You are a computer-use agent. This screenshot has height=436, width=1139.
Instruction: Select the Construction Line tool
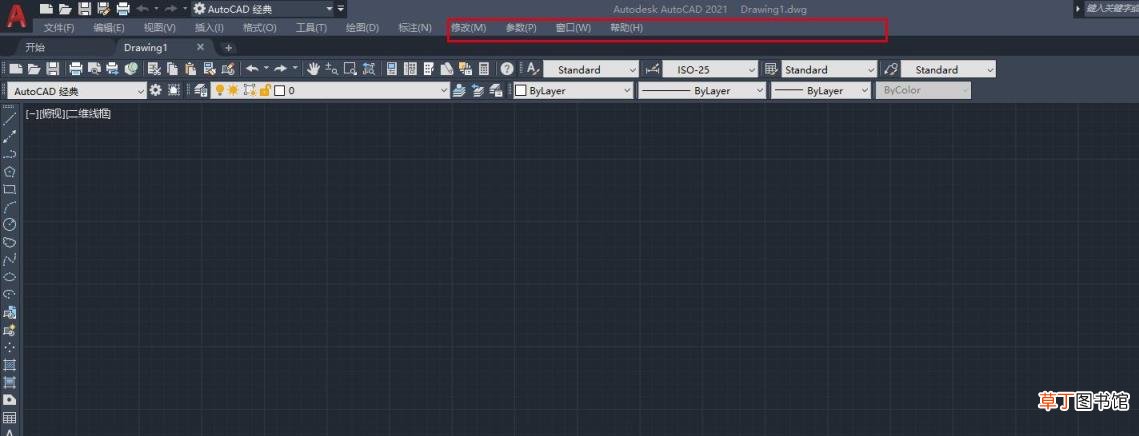[9, 136]
